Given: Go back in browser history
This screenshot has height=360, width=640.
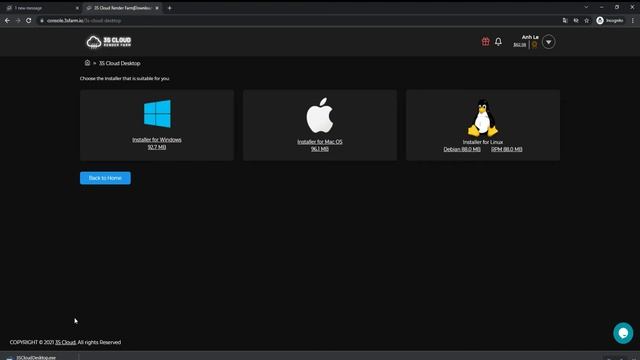Looking at the screenshot, I should tap(7, 20).
